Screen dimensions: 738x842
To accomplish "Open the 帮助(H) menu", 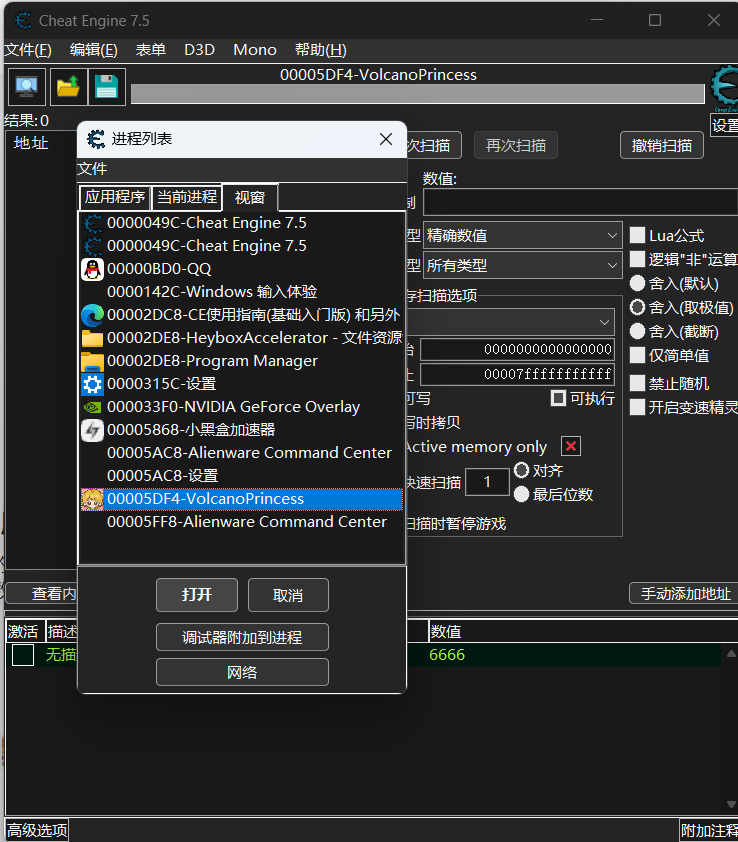I will 321,50.
